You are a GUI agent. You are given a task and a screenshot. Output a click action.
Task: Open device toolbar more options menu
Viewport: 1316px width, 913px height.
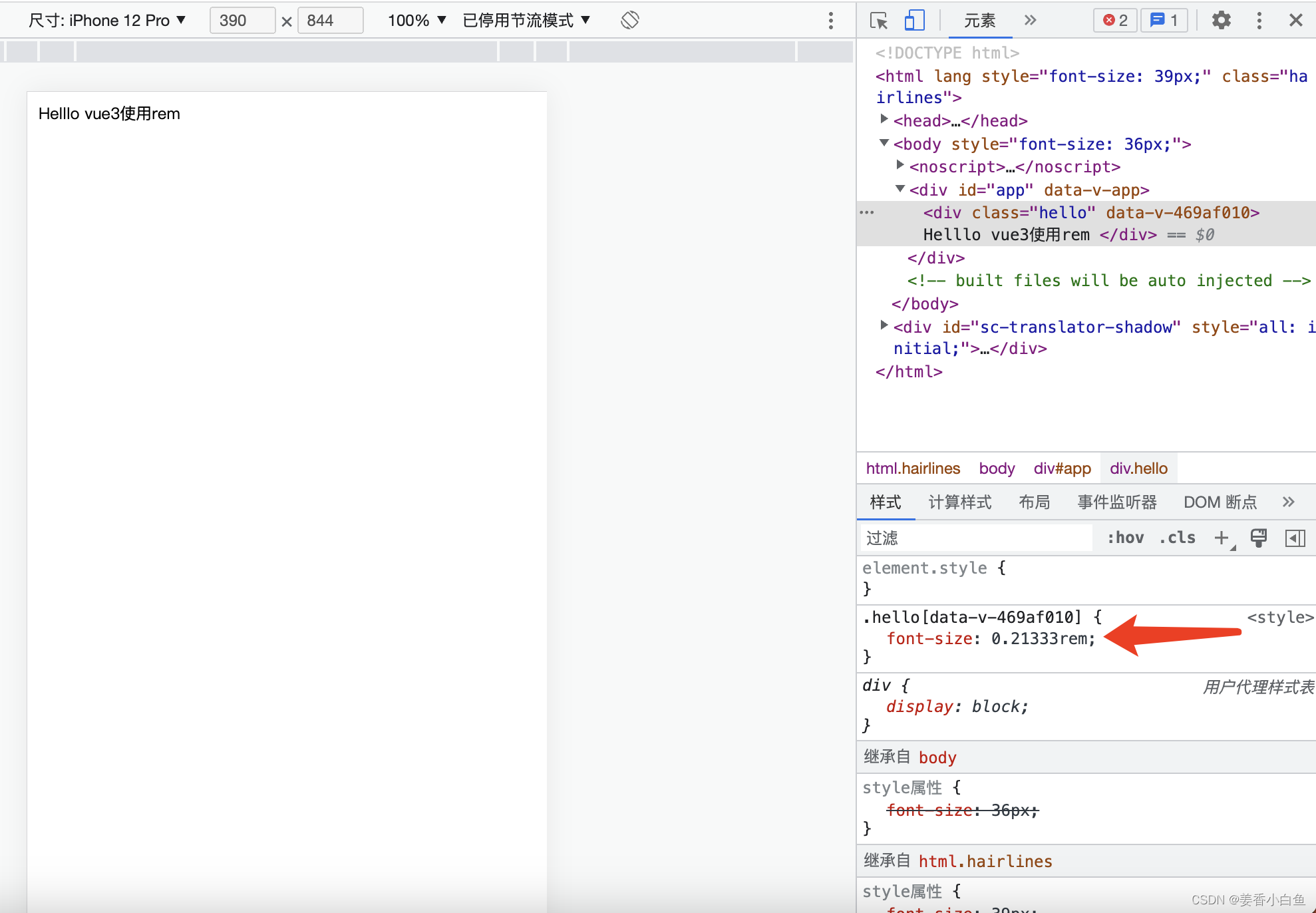[x=830, y=21]
